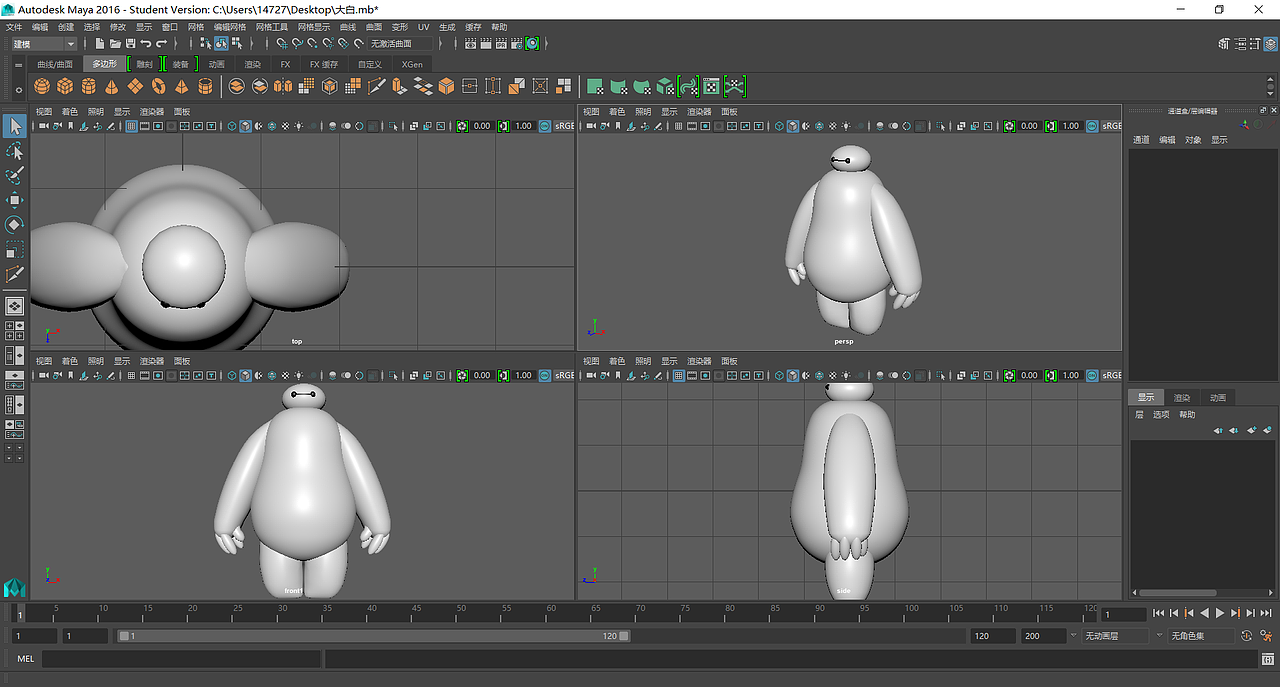Toggle Select by component type mode
The width and height of the screenshot is (1280, 687).
(236, 44)
